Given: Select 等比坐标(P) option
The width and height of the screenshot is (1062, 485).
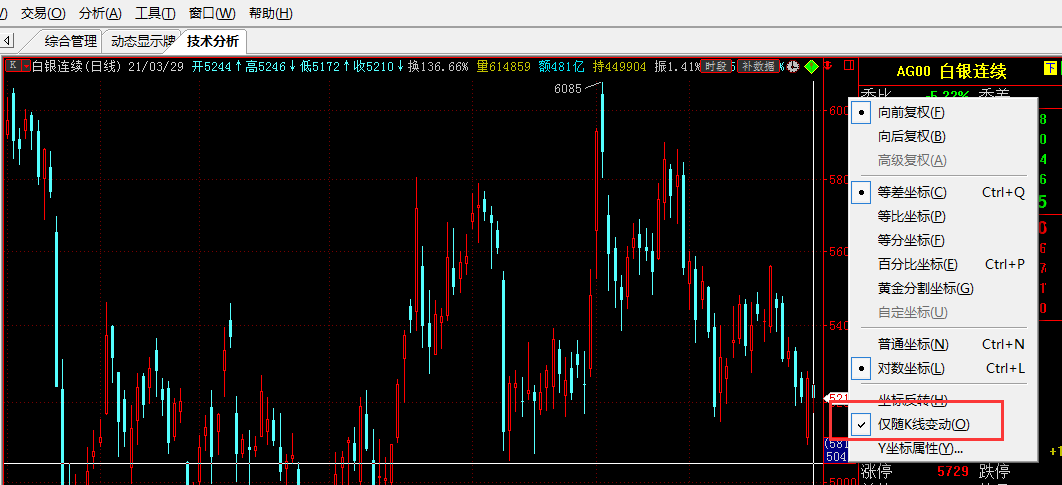Looking at the screenshot, I should 942,217.
